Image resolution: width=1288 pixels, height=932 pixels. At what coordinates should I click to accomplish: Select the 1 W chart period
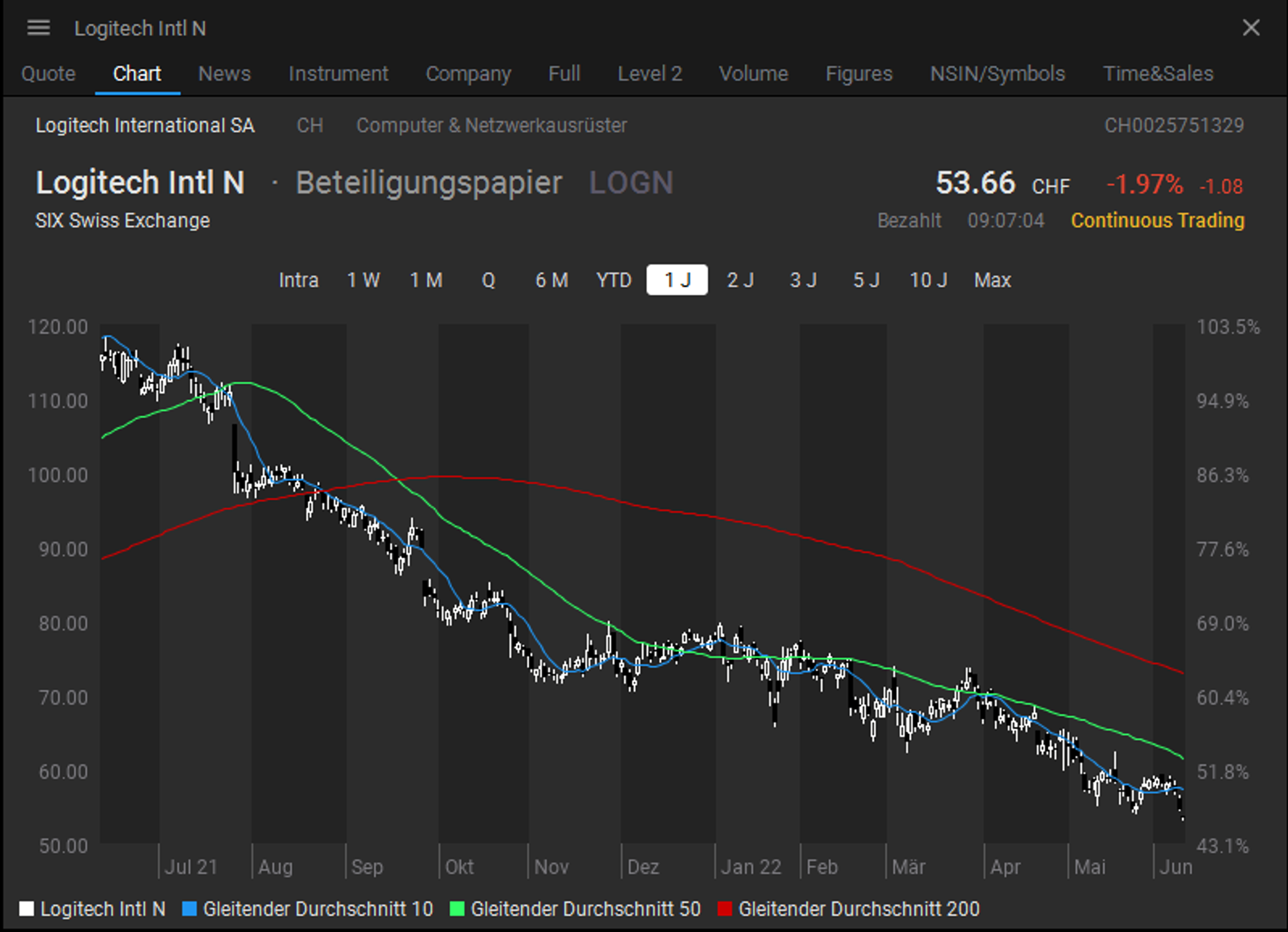tap(363, 280)
